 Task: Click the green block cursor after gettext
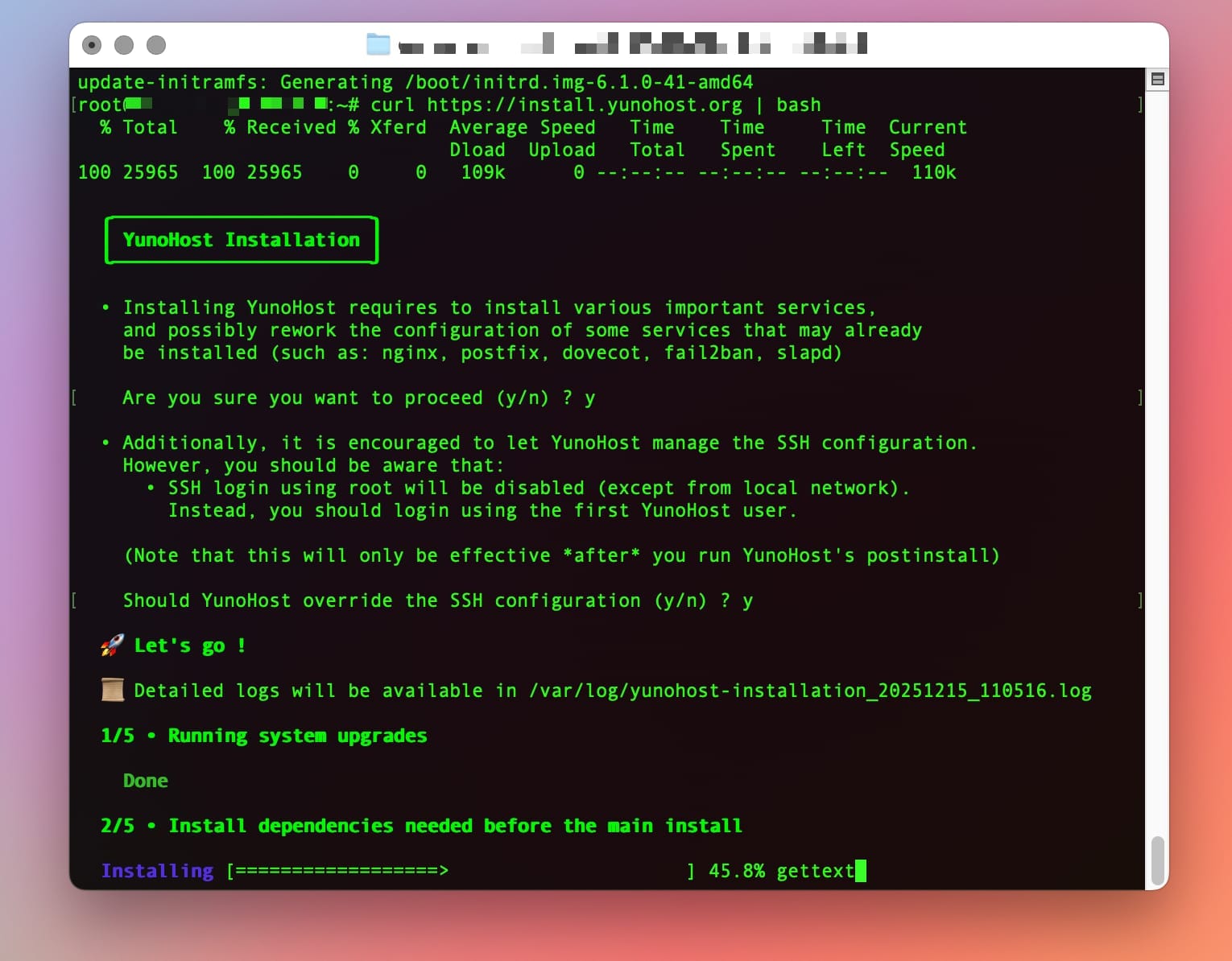862,870
